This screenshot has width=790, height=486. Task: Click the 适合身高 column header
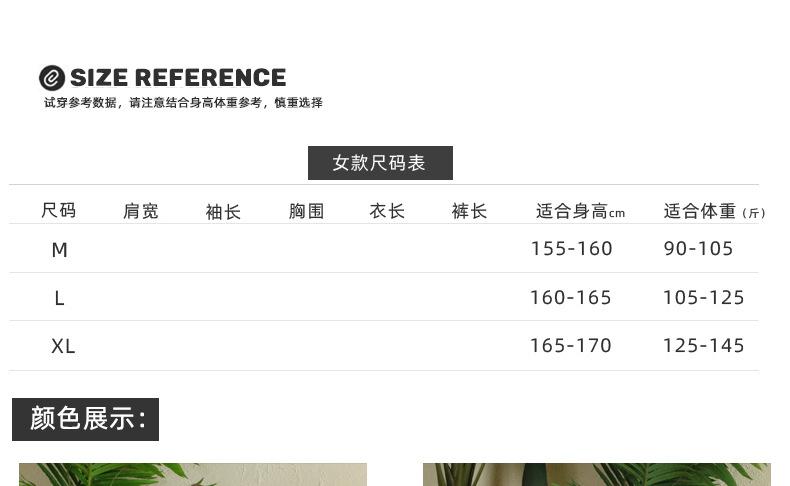580,211
